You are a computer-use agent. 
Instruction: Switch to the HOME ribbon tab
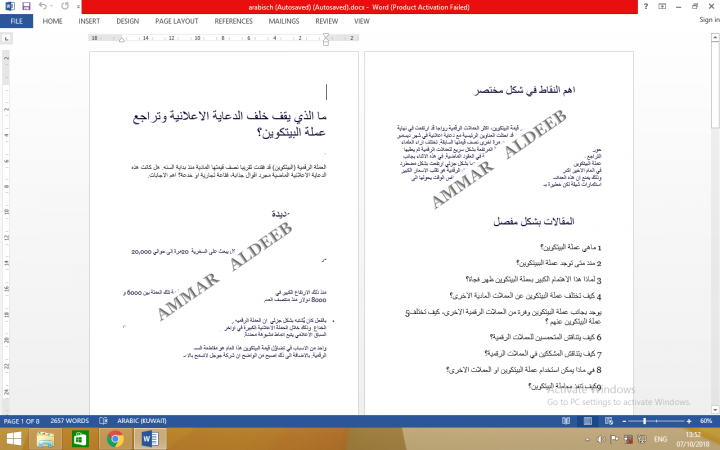(52, 21)
